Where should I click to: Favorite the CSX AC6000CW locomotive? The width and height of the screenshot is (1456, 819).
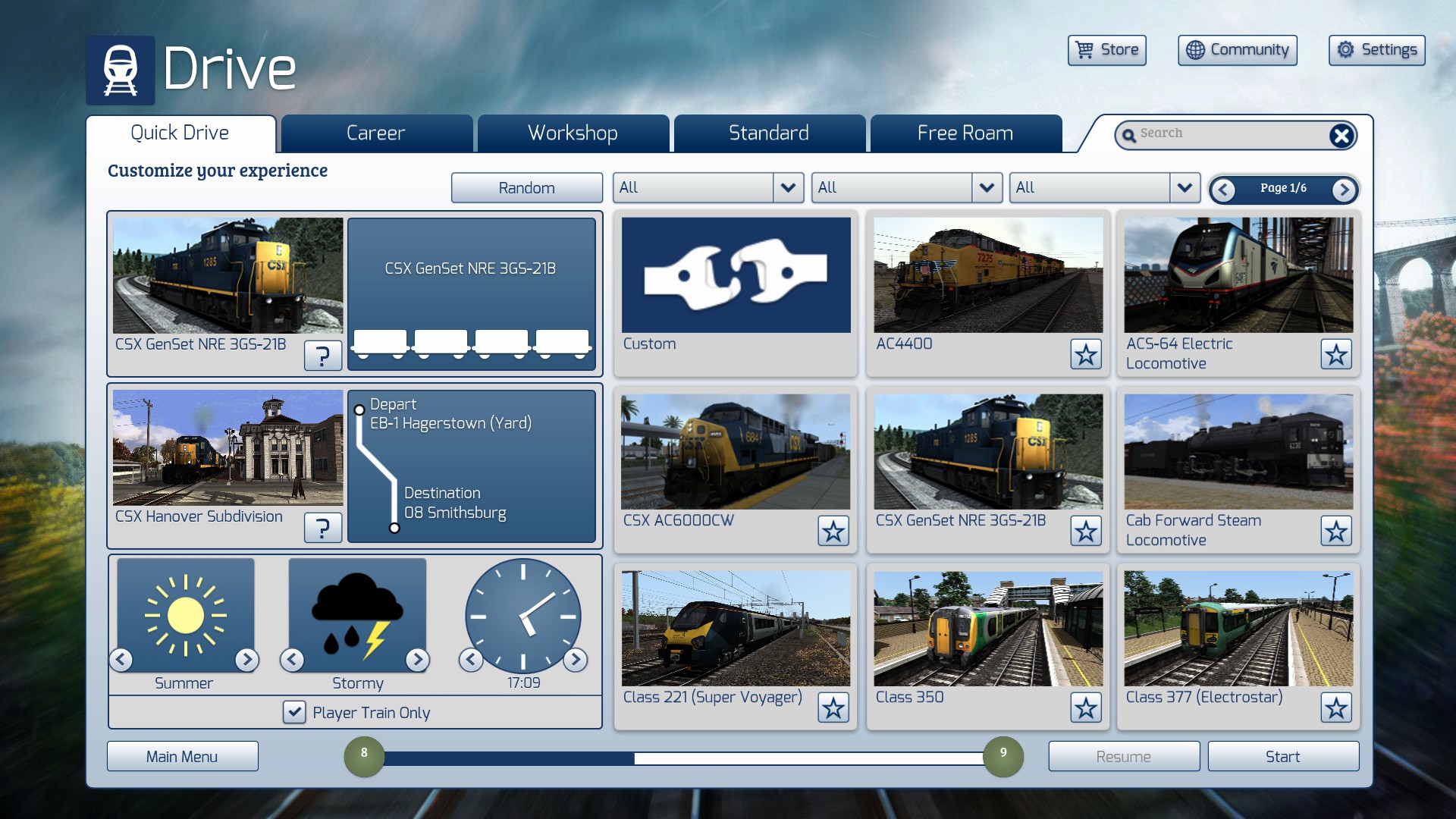833,531
